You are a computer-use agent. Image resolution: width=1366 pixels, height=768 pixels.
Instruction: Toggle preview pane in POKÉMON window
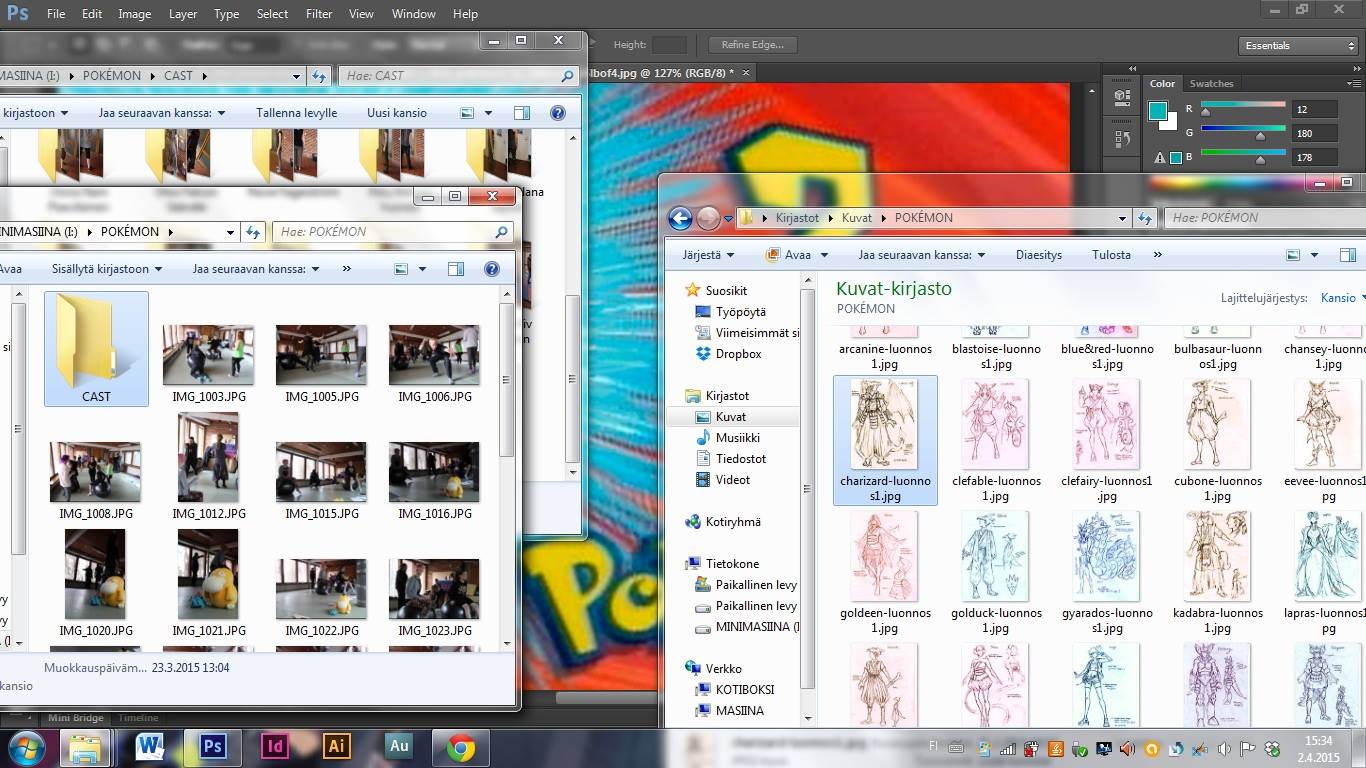(456, 269)
